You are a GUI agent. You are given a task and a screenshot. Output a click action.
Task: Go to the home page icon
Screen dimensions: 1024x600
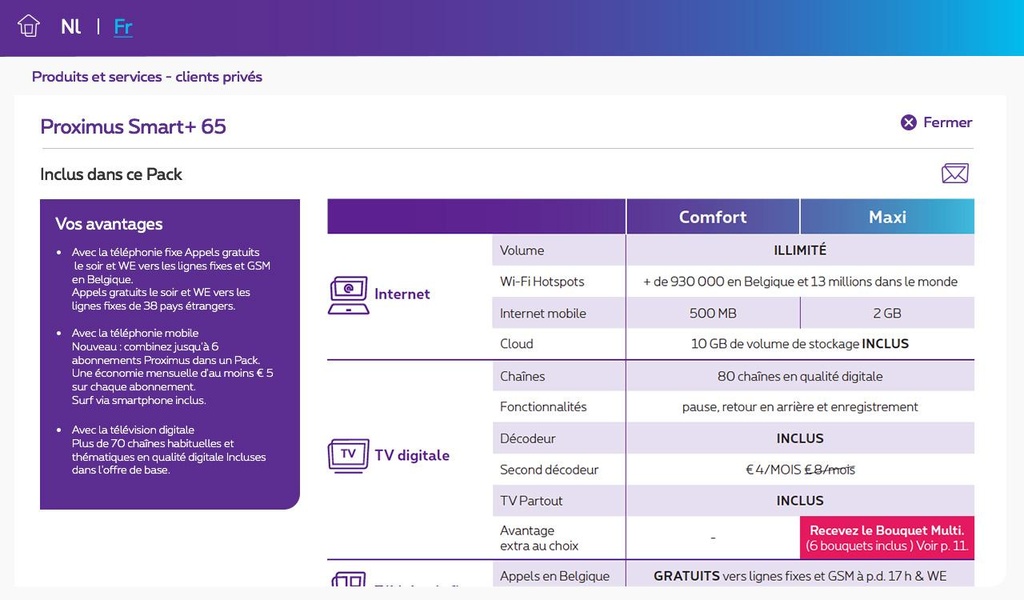point(29,26)
